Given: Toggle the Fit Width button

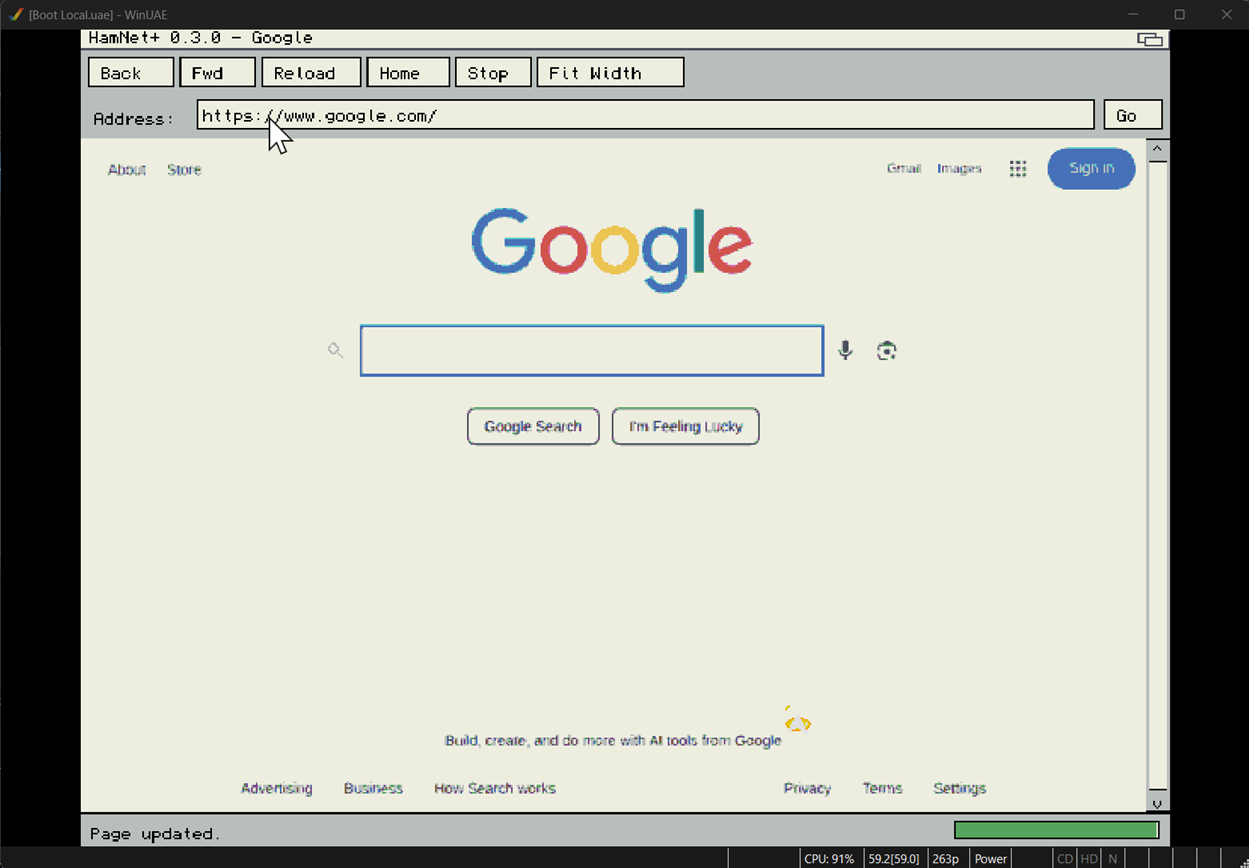Looking at the screenshot, I should tap(610, 73).
